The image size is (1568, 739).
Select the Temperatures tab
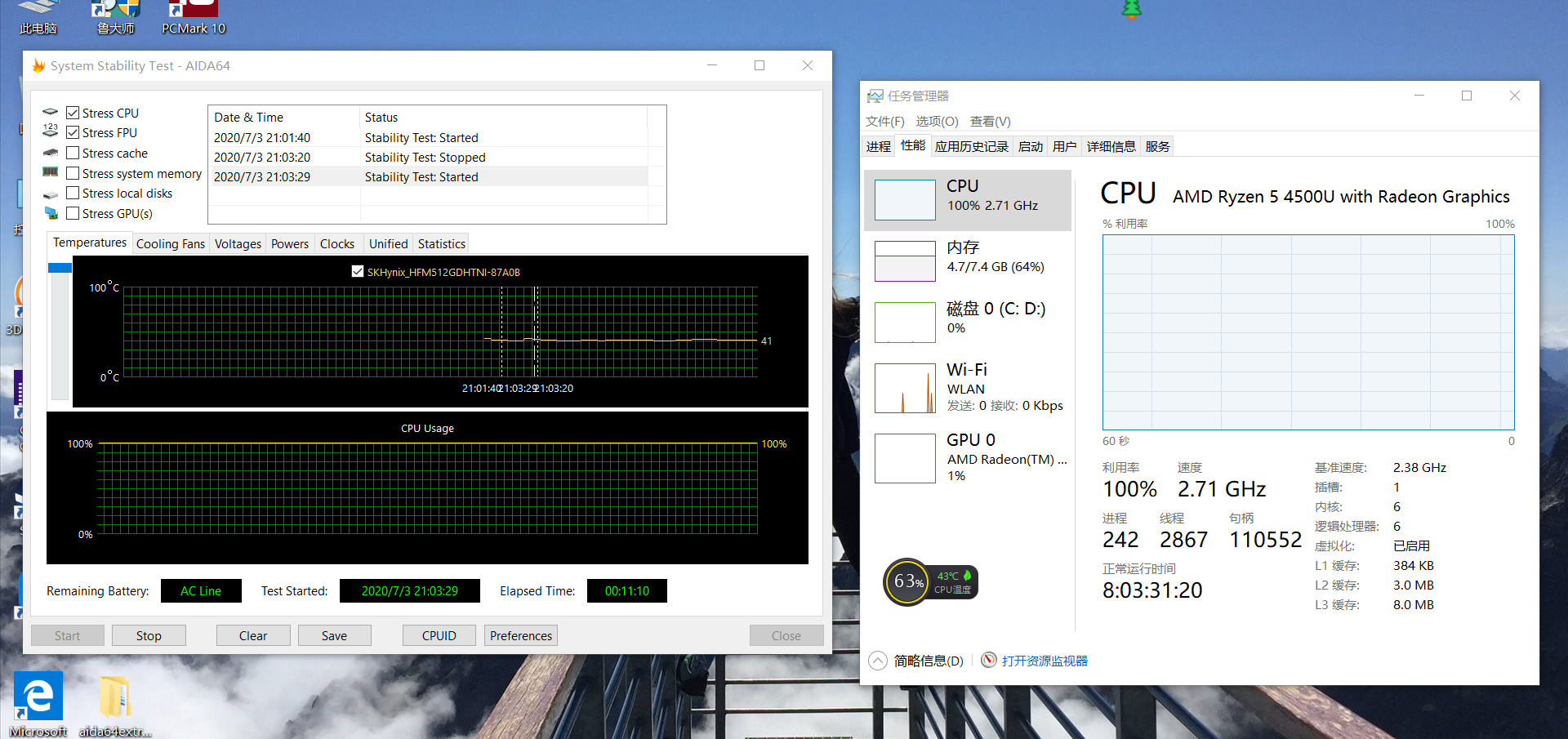point(90,243)
